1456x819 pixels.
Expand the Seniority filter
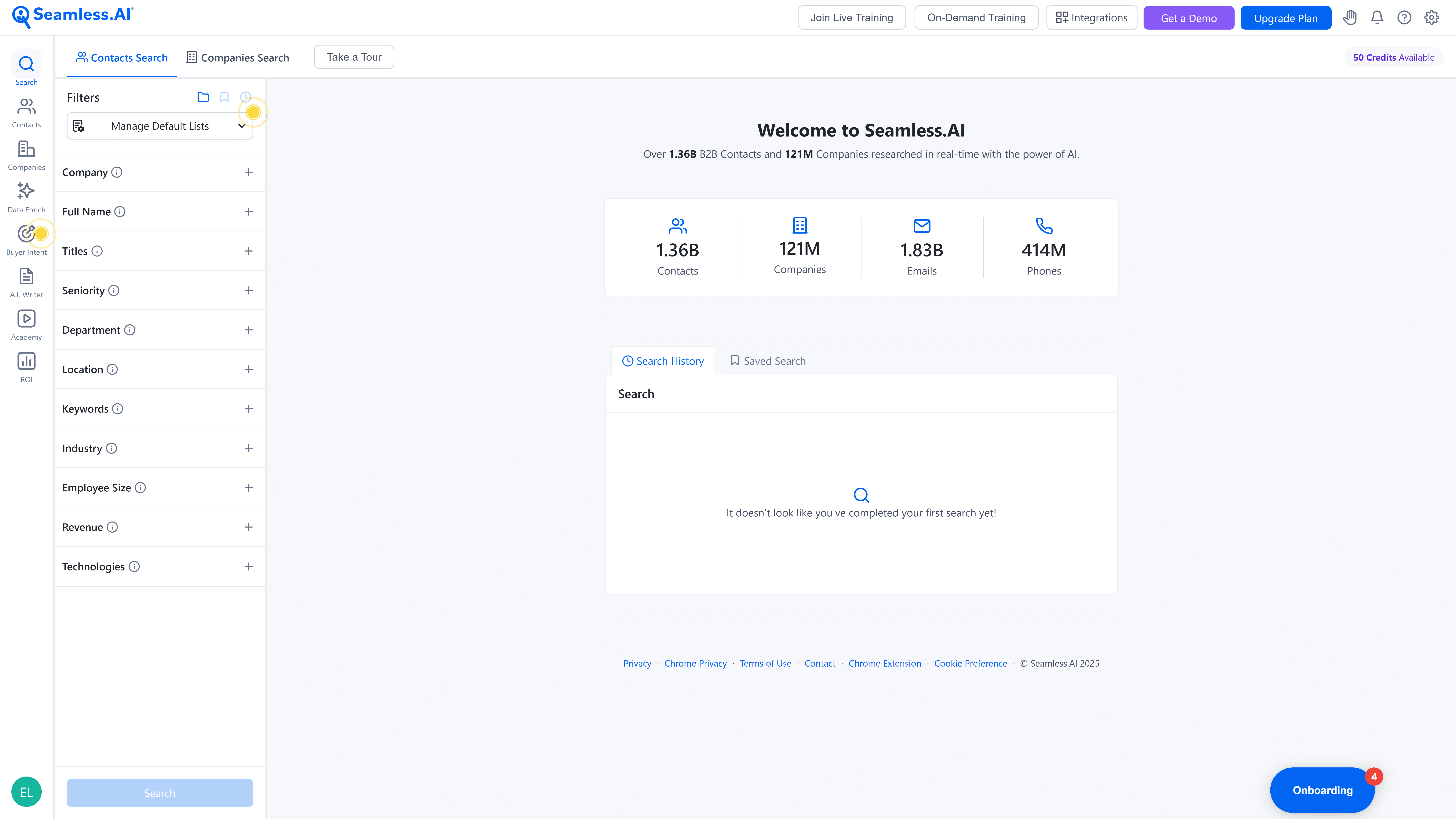click(x=249, y=290)
